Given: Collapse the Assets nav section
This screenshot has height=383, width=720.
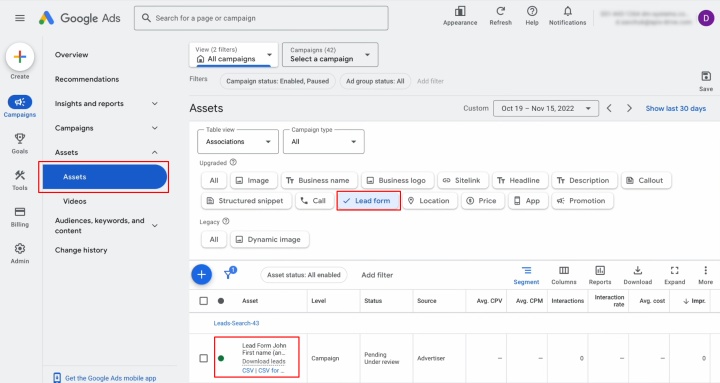Looking at the screenshot, I should pos(155,152).
